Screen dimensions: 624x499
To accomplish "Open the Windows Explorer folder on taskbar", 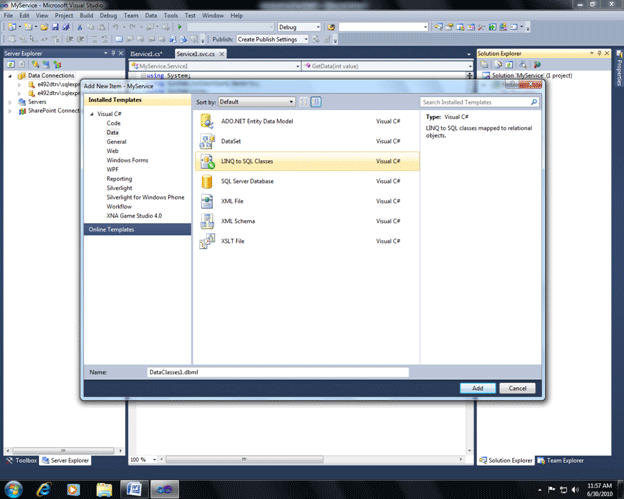I will pos(104,489).
